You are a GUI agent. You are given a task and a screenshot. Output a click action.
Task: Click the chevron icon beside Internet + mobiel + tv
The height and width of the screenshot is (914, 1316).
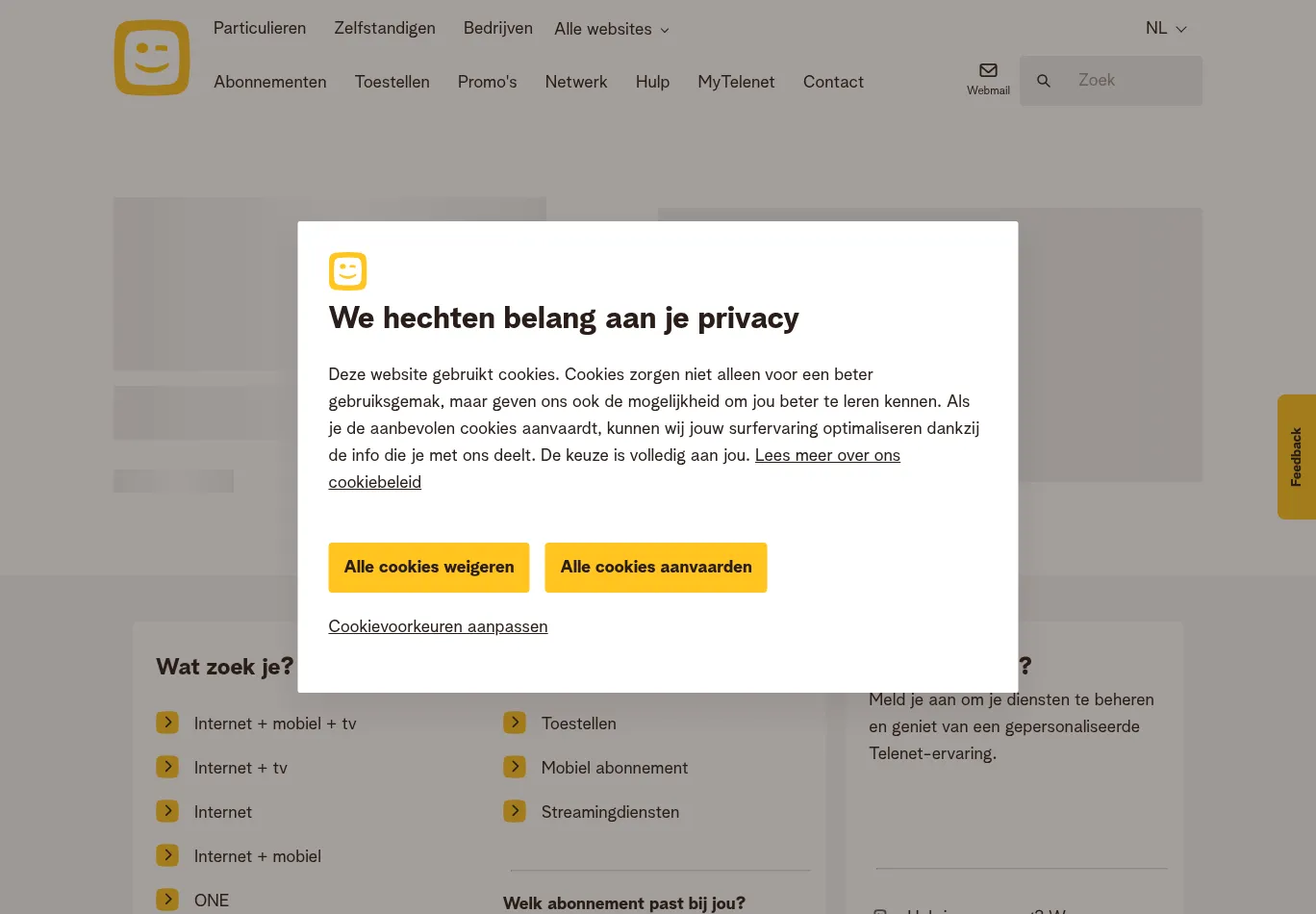point(167,723)
